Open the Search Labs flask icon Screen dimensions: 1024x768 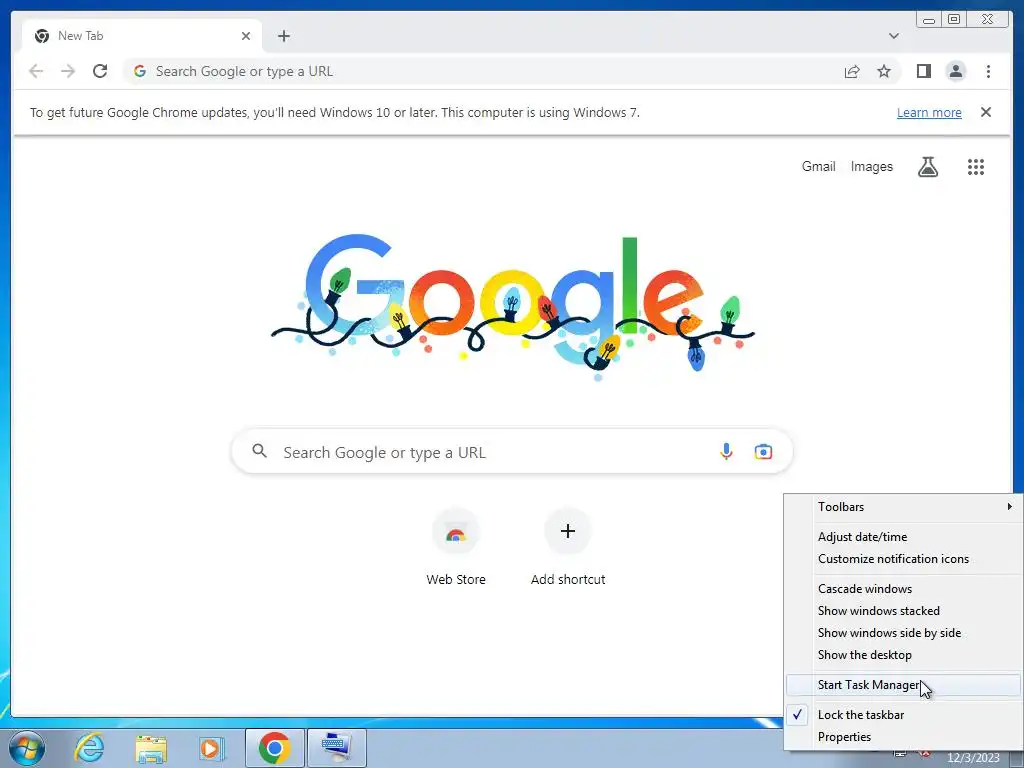click(927, 167)
